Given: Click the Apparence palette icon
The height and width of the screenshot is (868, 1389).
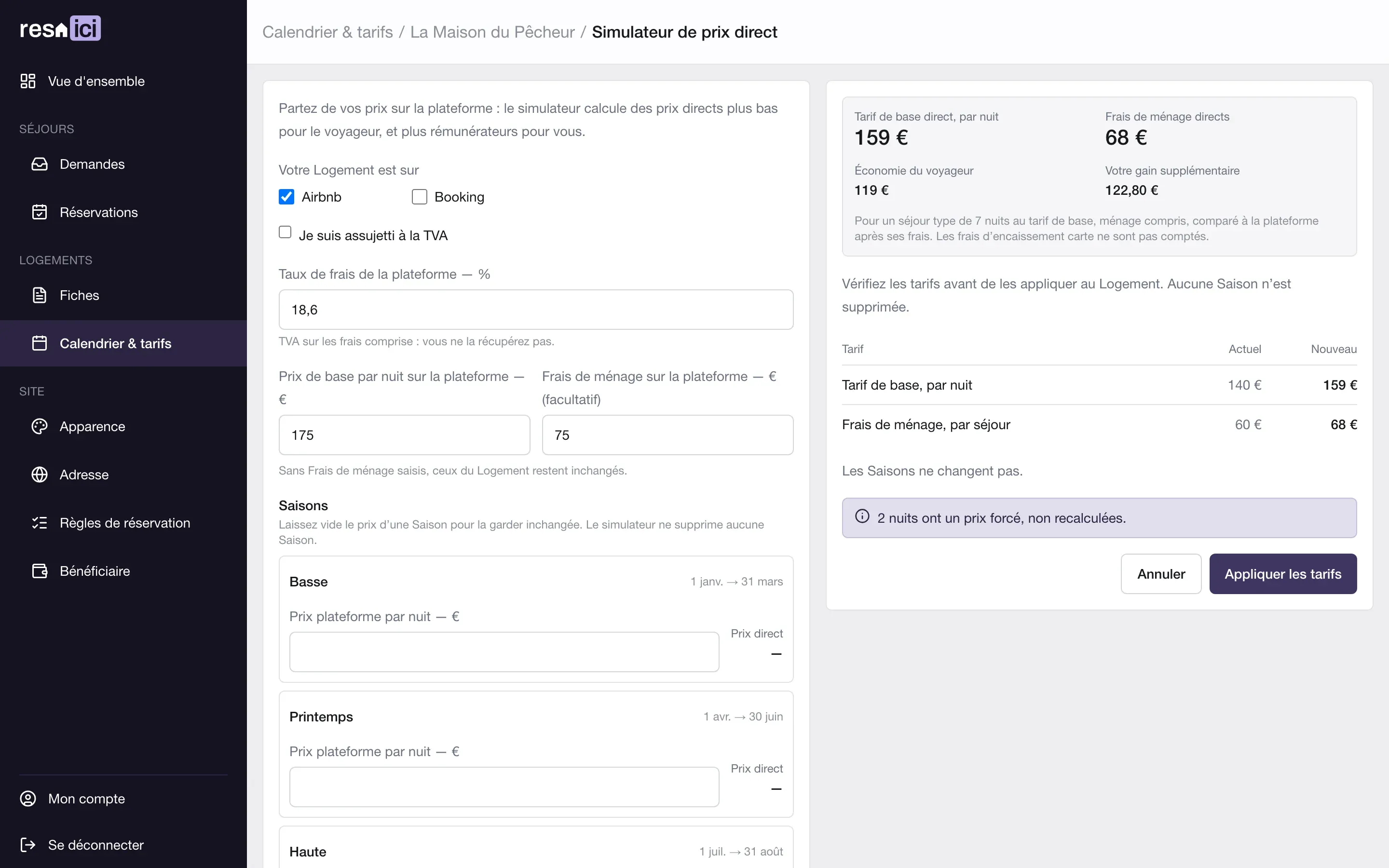Looking at the screenshot, I should [x=40, y=427].
